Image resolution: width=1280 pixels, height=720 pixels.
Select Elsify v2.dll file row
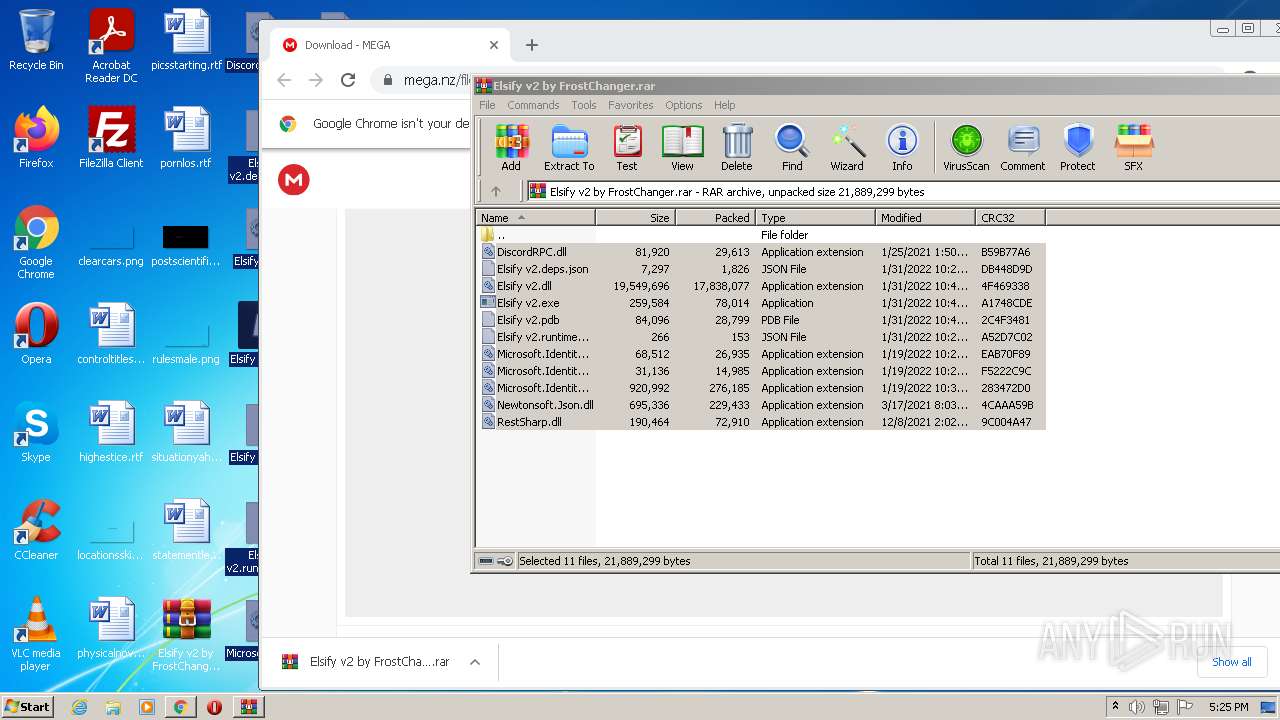pyautogui.click(x=760, y=286)
